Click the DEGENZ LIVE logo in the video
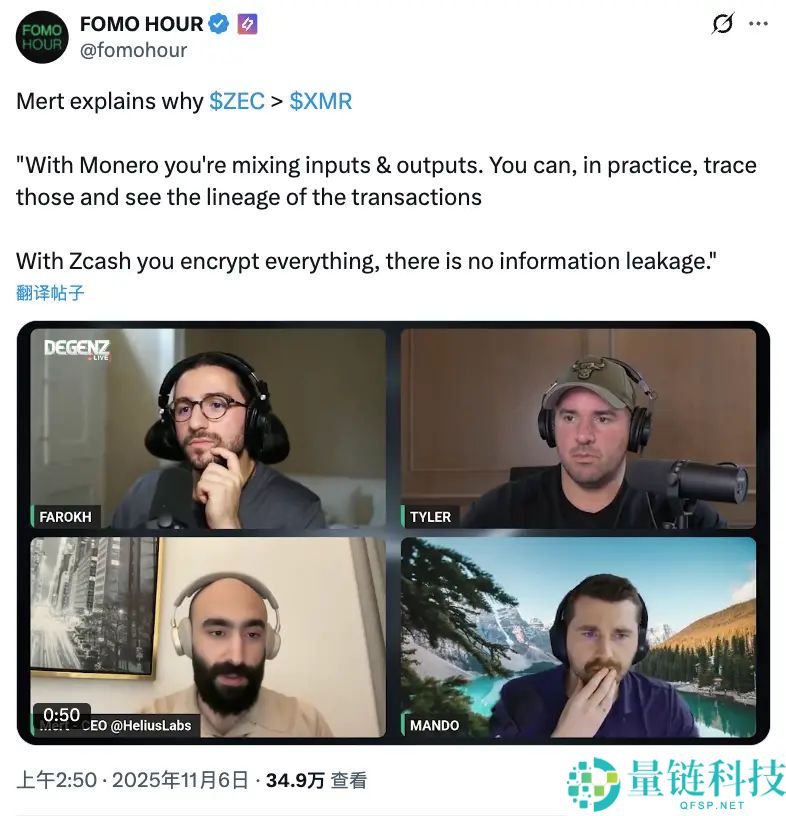 (x=77, y=349)
